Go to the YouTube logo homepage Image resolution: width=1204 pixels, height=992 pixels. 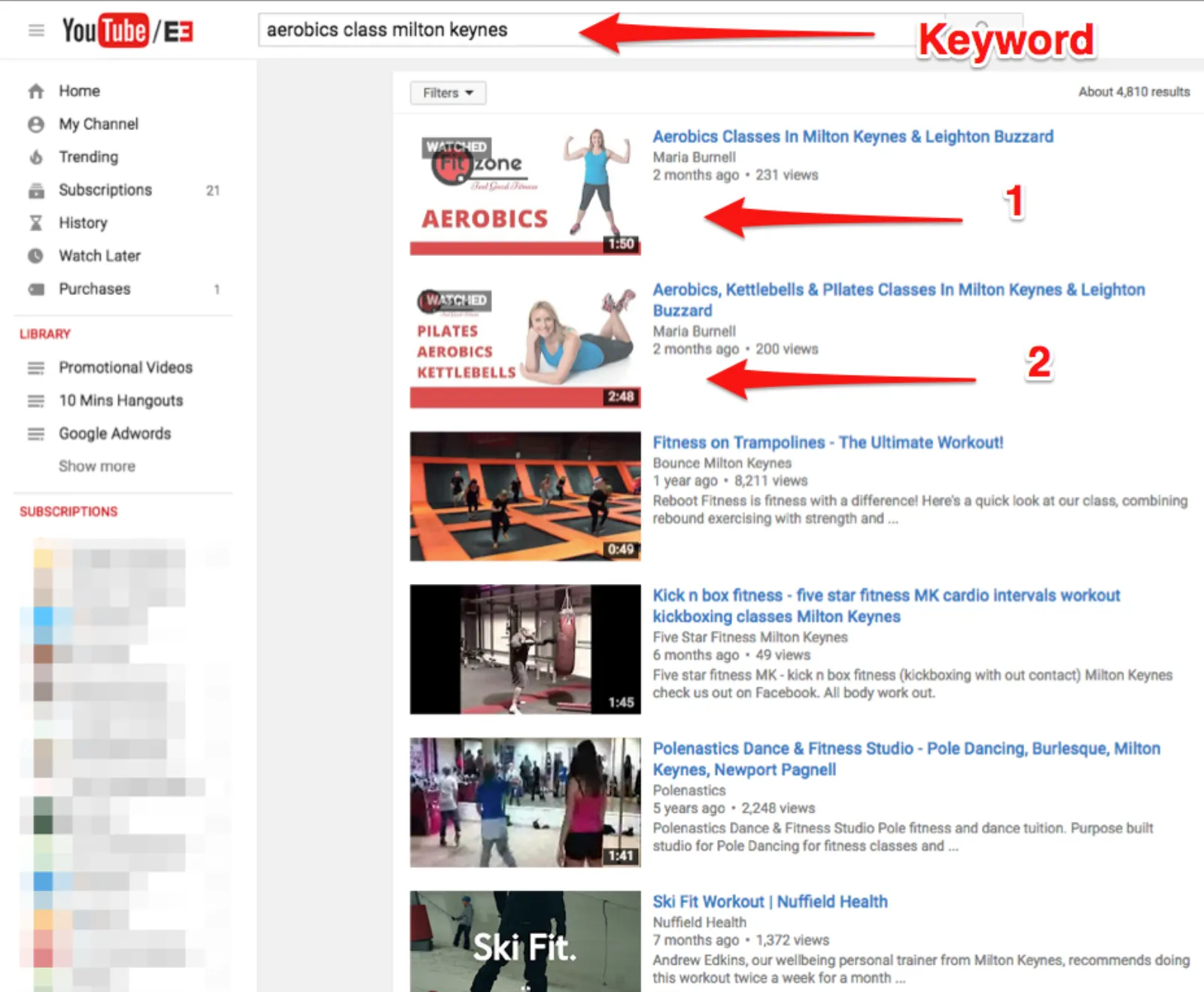pyautogui.click(x=127, y=31)
